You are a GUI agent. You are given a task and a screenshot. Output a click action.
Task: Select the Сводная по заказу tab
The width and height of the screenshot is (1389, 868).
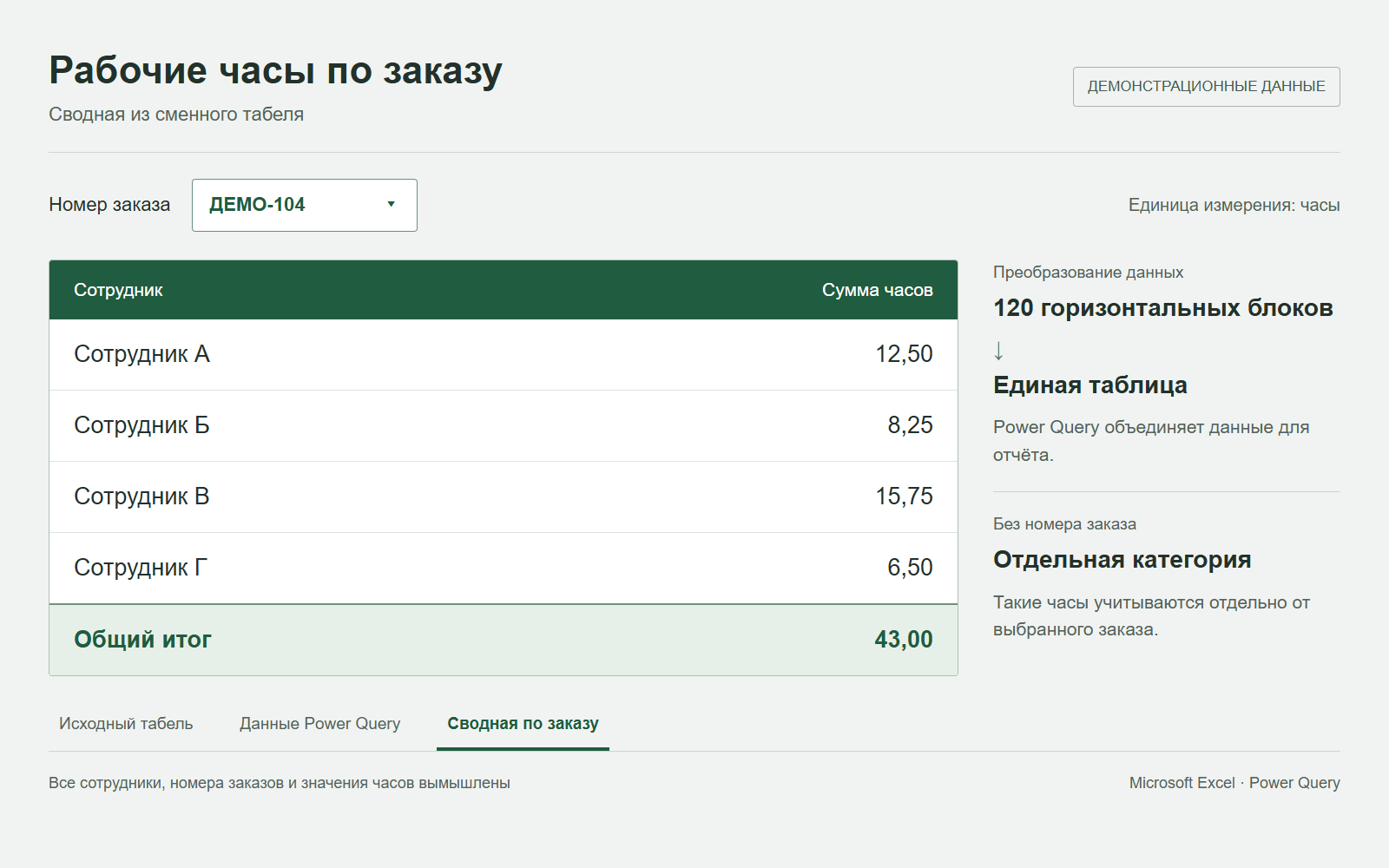click(x=523, y=724)
